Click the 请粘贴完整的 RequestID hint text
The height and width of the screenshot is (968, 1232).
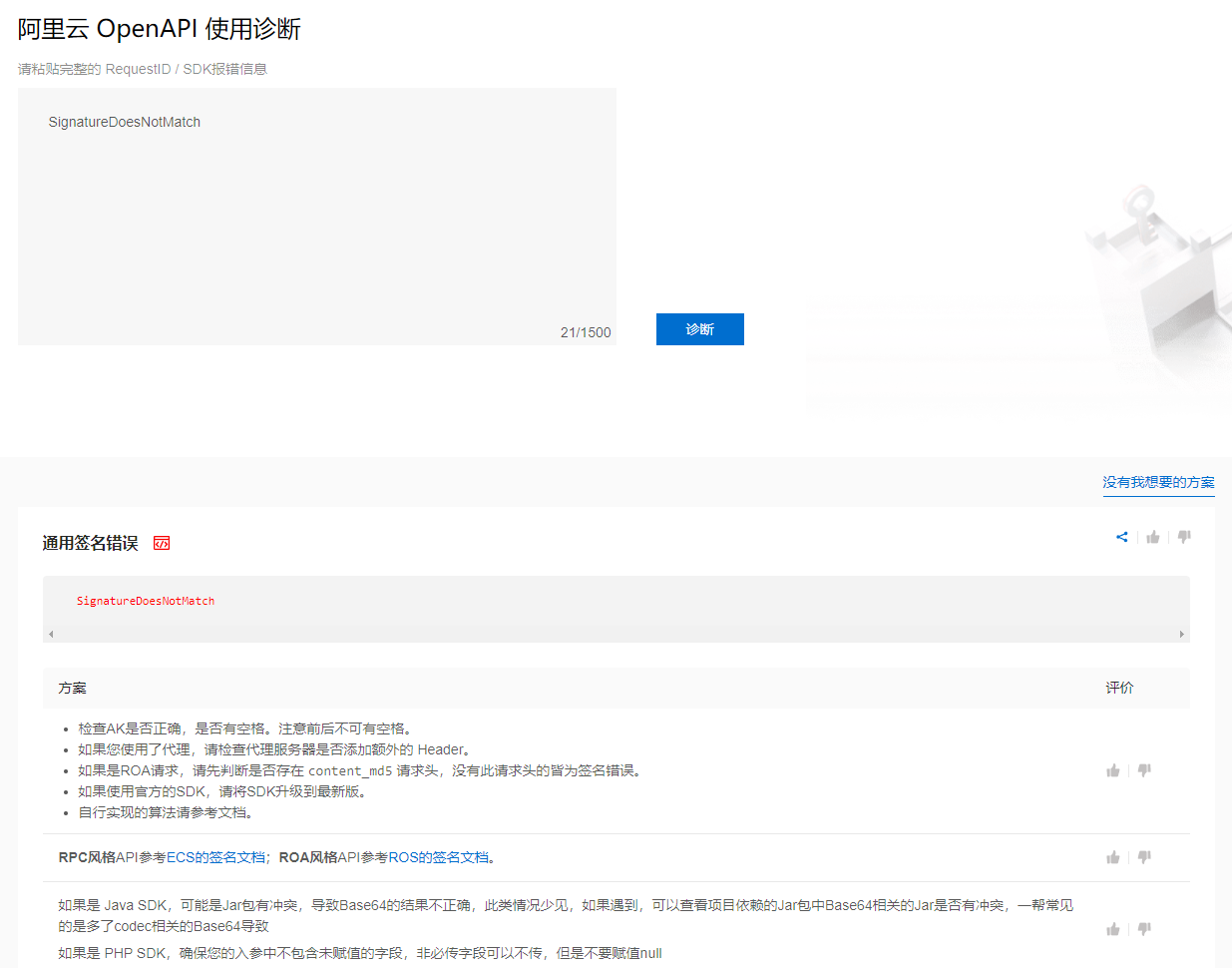[x=143, y=69]
